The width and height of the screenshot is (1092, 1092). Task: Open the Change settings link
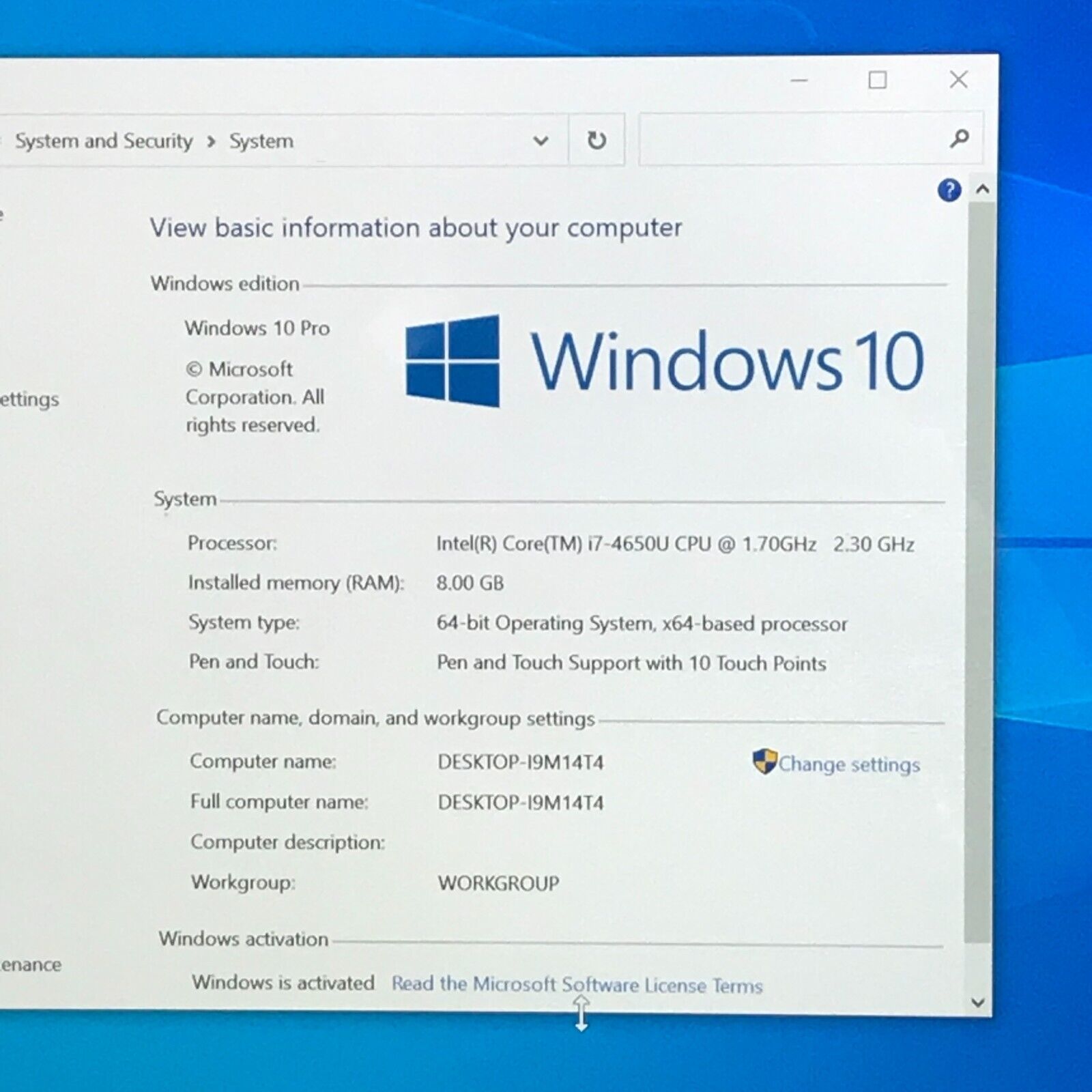pyautogui.click(x=849, y=764)
